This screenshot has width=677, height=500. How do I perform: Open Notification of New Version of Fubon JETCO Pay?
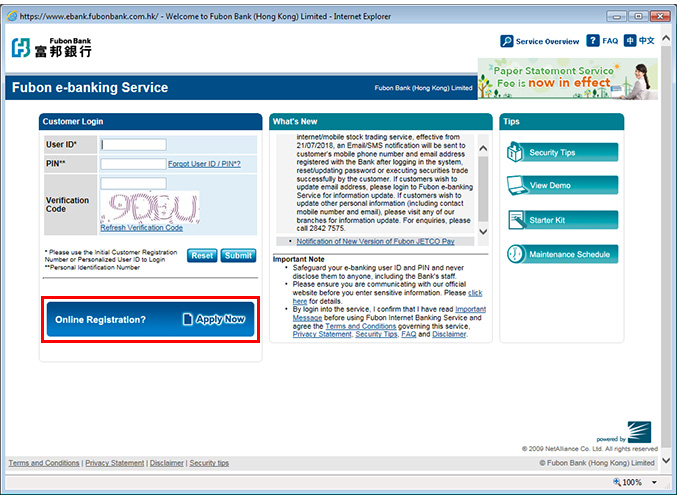click(x=375, y=241)
